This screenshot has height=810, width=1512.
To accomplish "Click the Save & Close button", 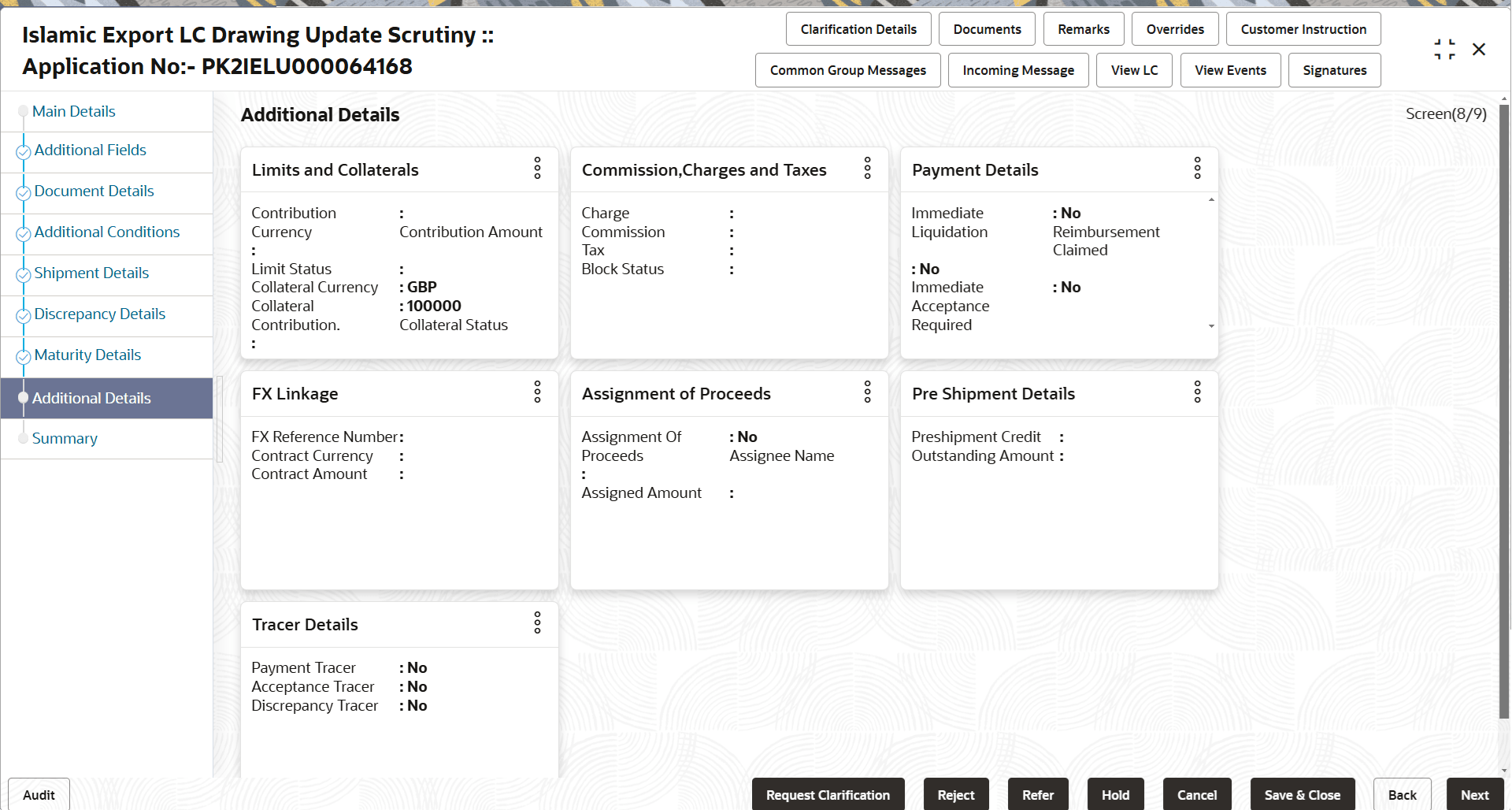I will (x=1303, y=794).
